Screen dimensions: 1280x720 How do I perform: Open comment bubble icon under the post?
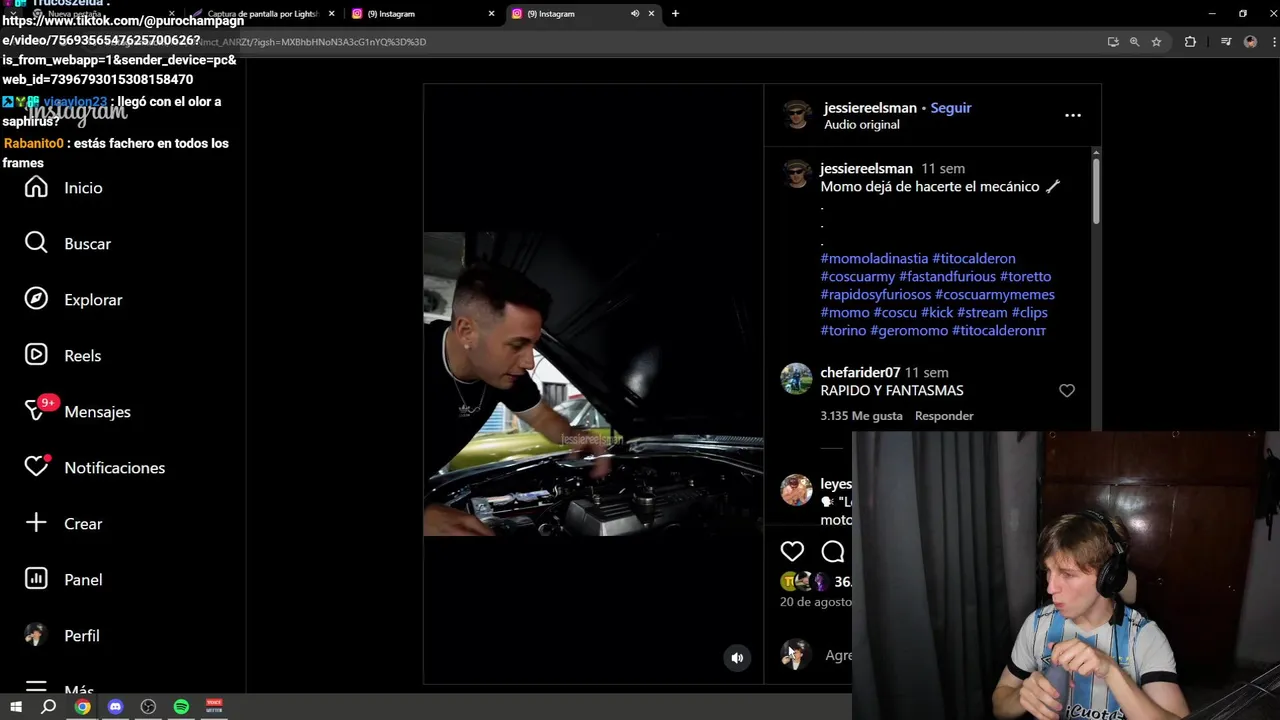833,551
